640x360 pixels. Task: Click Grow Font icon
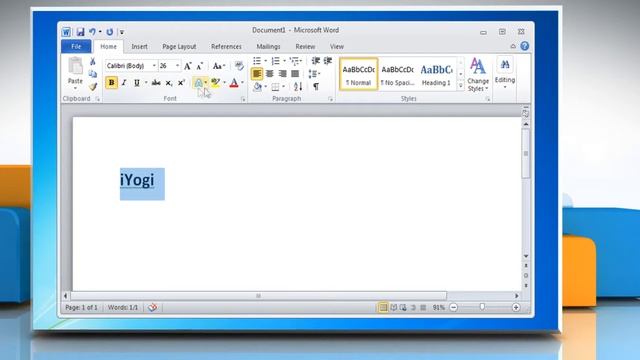(x=188, y=66)
